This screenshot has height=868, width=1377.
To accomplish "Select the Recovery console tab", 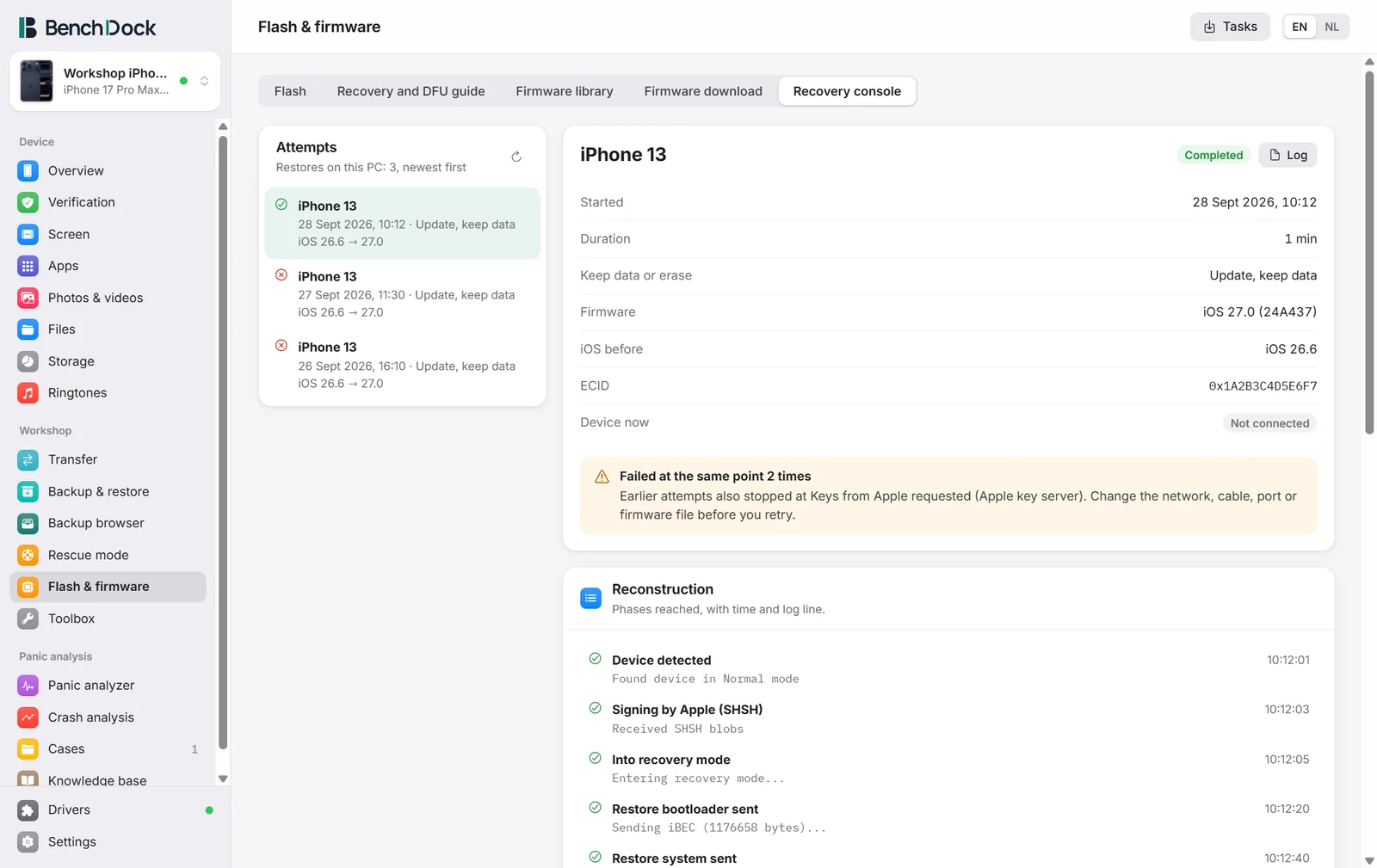I will click(x=847, y=91).
